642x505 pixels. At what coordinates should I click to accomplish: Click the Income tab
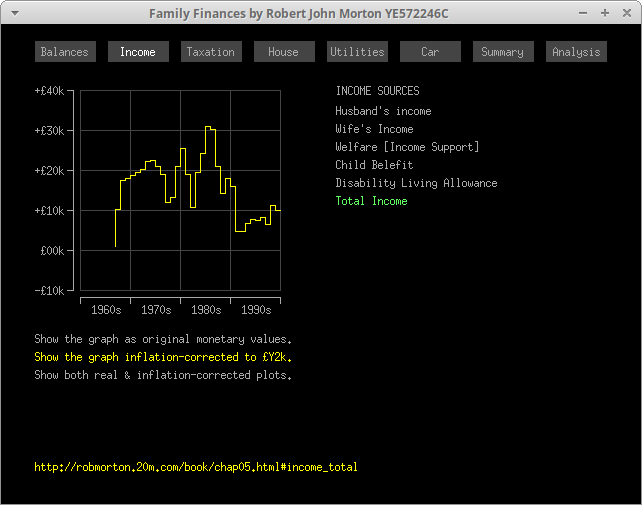[138, 52]
